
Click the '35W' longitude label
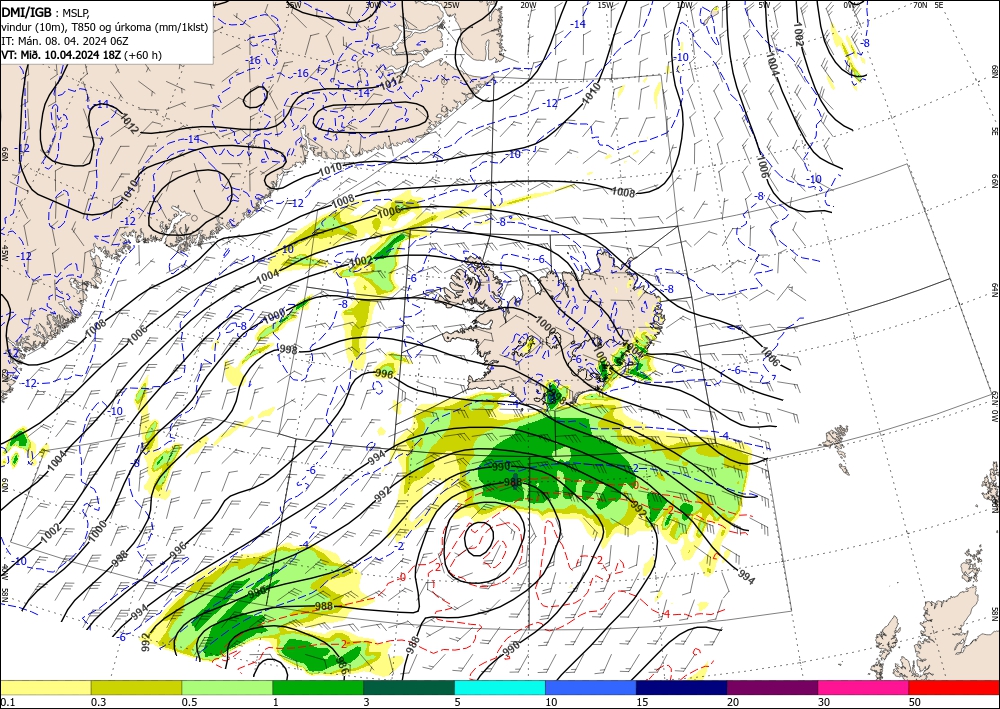(x=293, y=4)
